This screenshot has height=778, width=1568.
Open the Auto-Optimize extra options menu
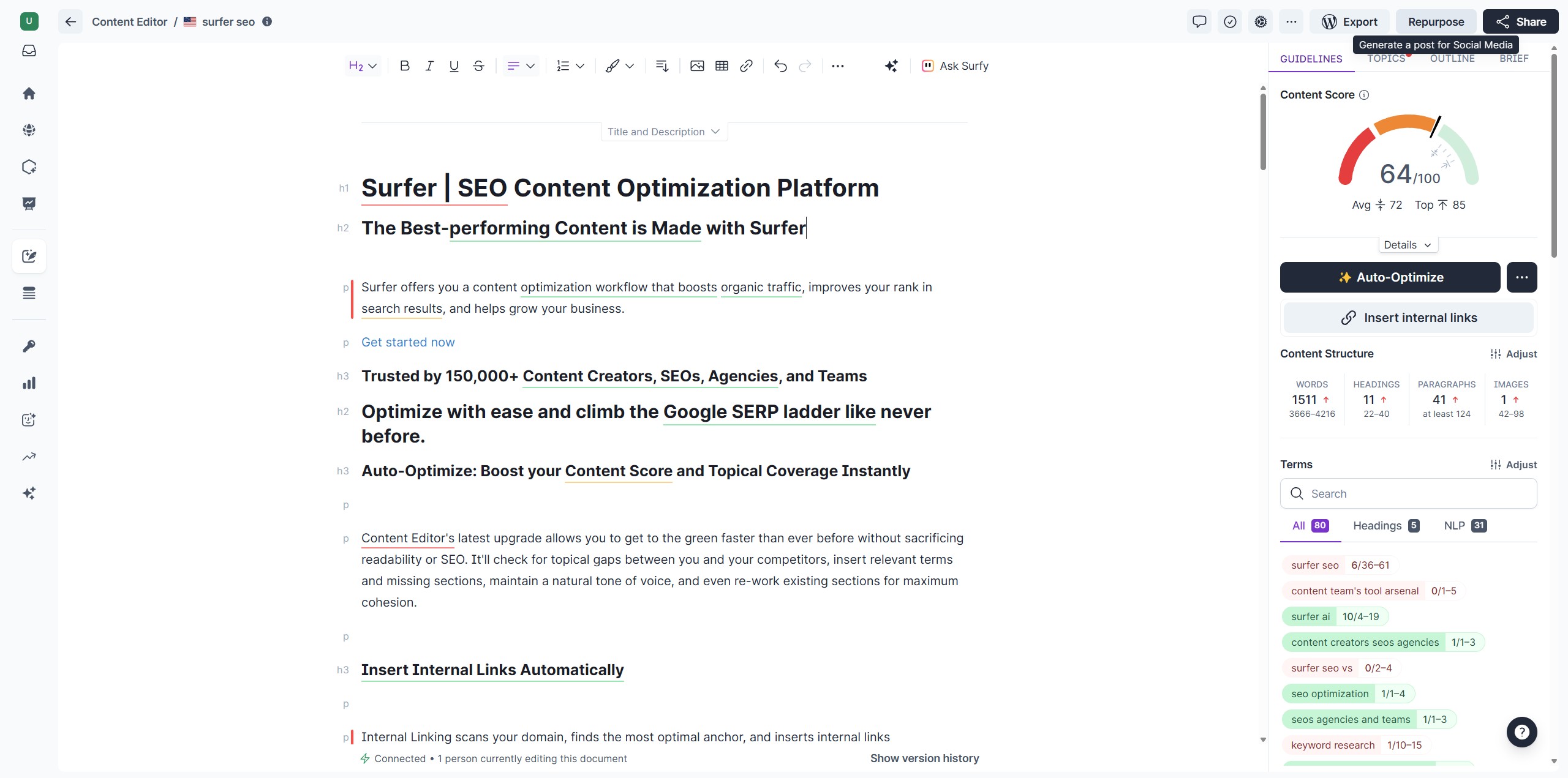(x=1521, y=277)
